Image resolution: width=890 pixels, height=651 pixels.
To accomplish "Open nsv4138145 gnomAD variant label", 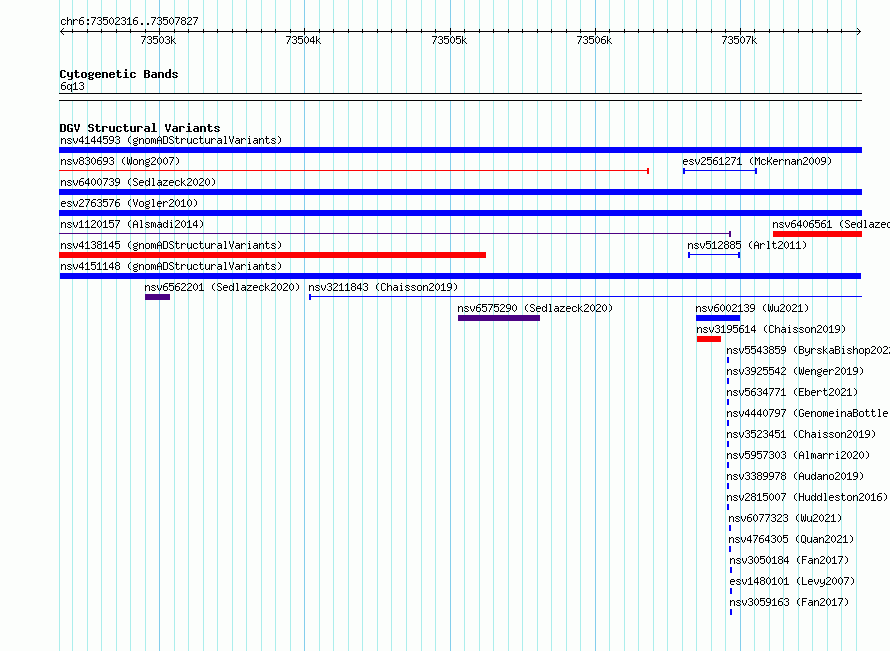I will click(x=171, y=245).
